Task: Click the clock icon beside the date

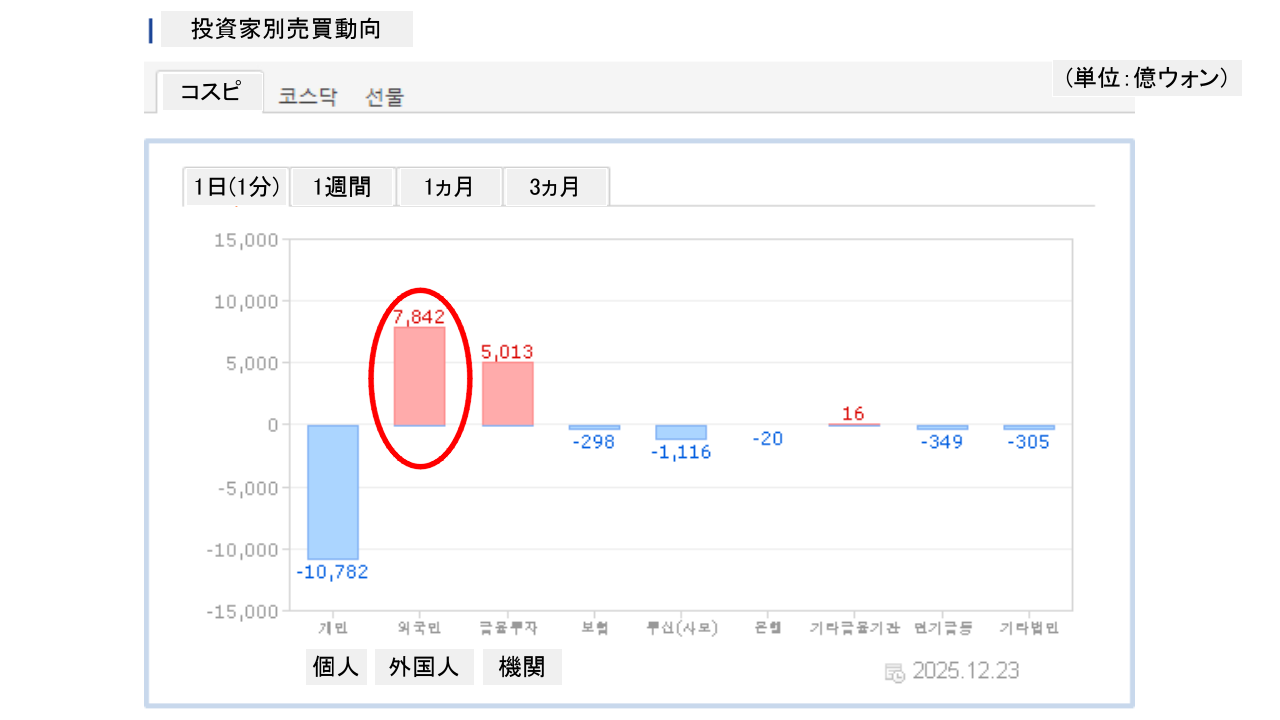Action: tap(895, 672)
